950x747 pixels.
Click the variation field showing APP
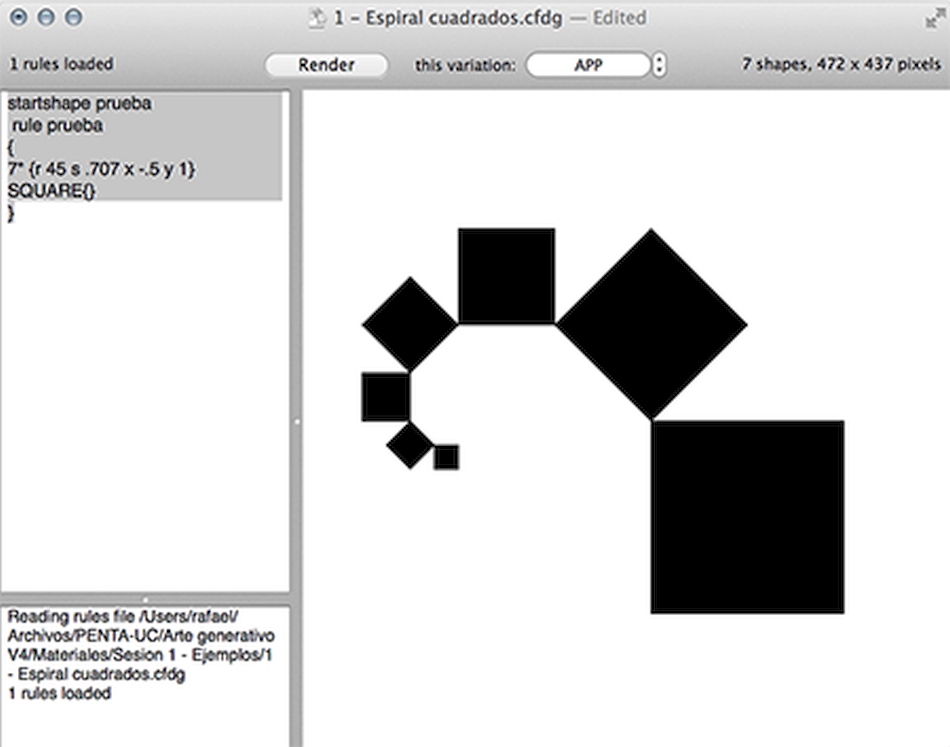(x=588, y=65)
